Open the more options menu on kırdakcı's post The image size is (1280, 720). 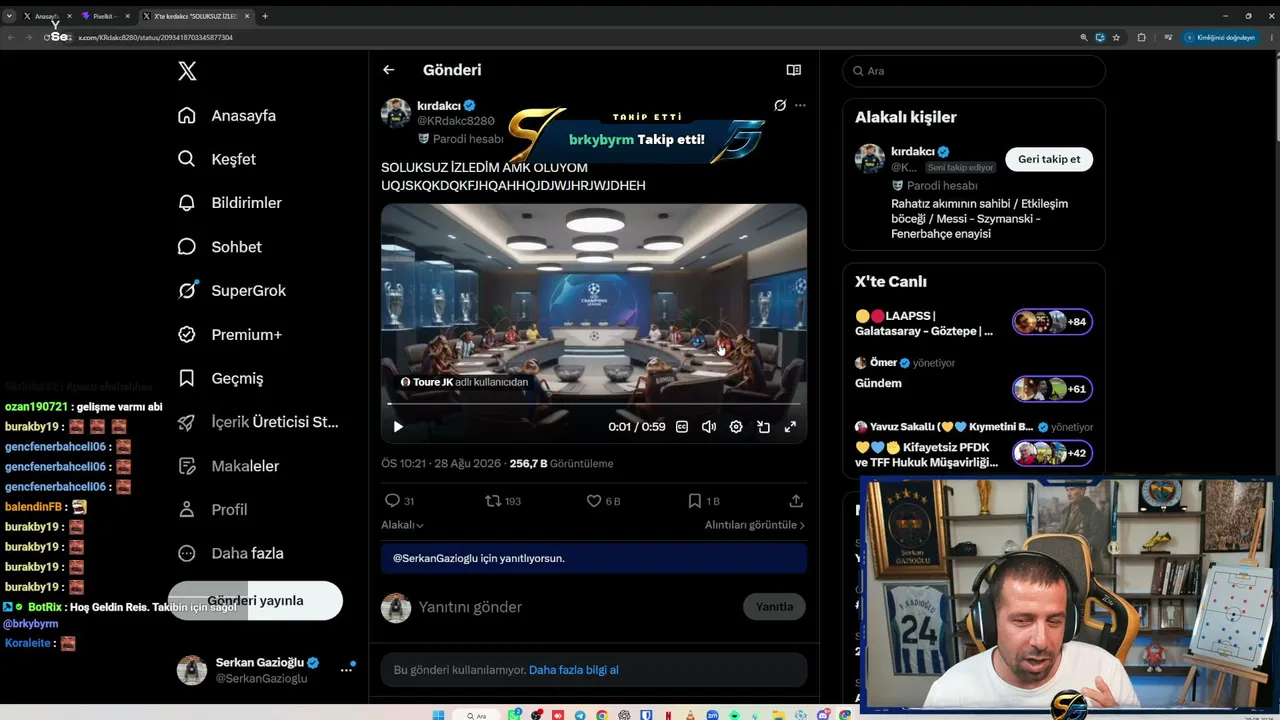click(x=800, y=105)
